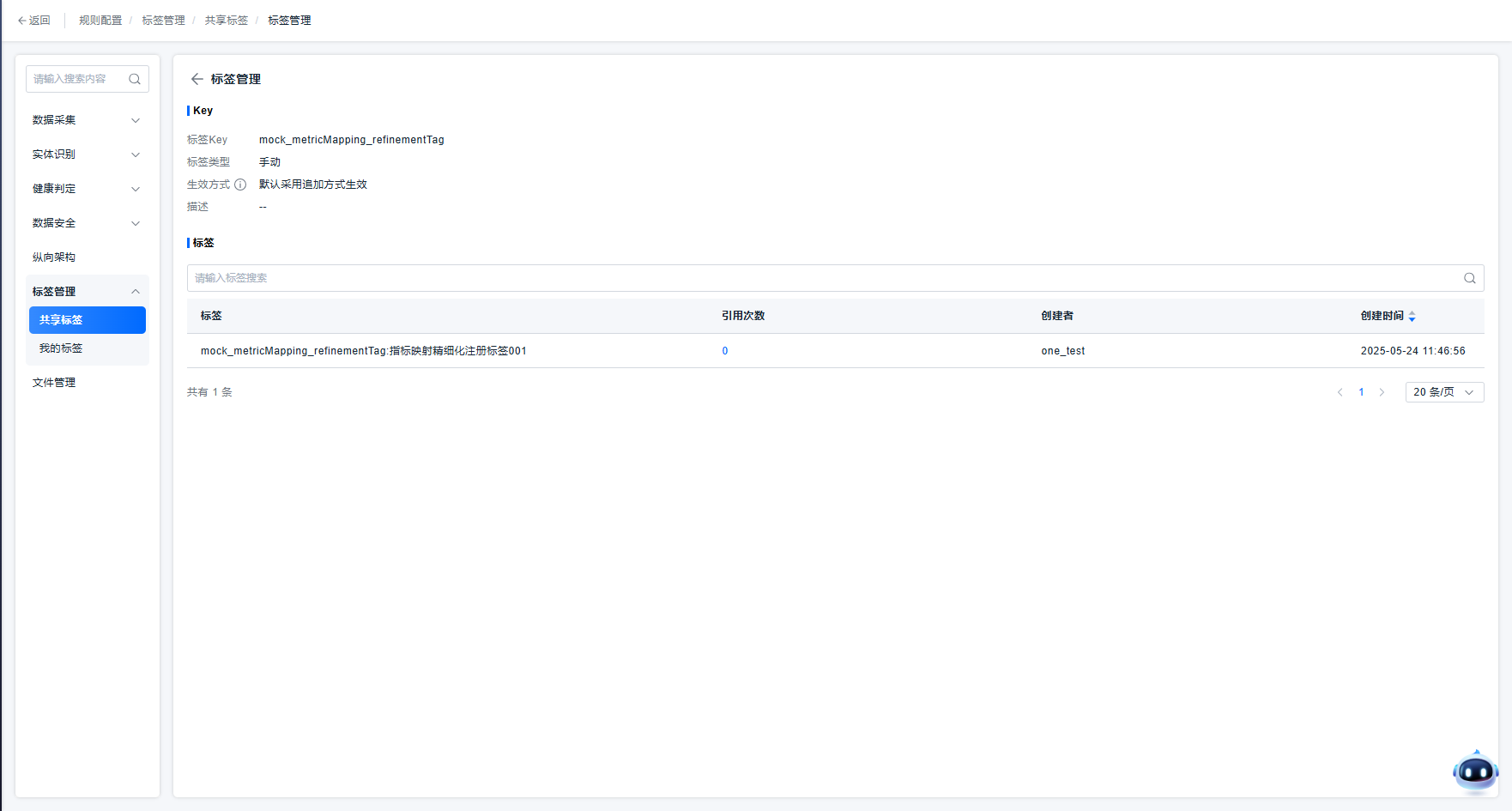Click the 返回 button in top bar
This screenshot has height=811, width=1512.
pyautogui.click(x=34, y=21)
